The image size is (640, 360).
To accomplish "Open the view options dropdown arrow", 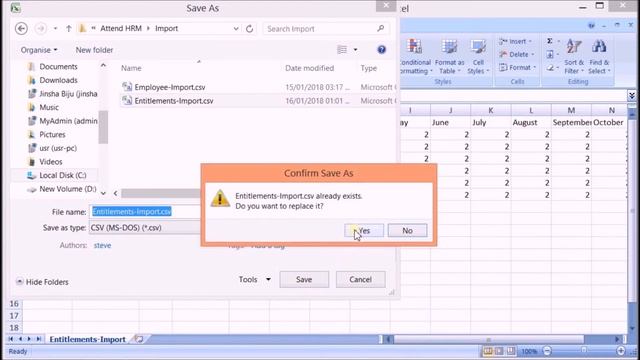I will click(x=356, y=50).
